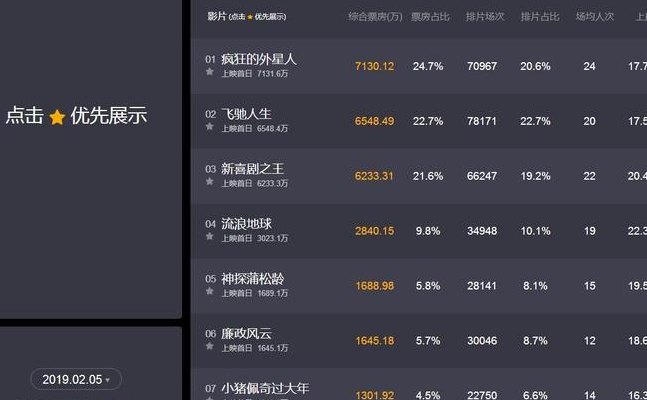Open the 疯狂的外星人 movie title
The height and width of the screenshot is (400, 647).
click(259, 59)
